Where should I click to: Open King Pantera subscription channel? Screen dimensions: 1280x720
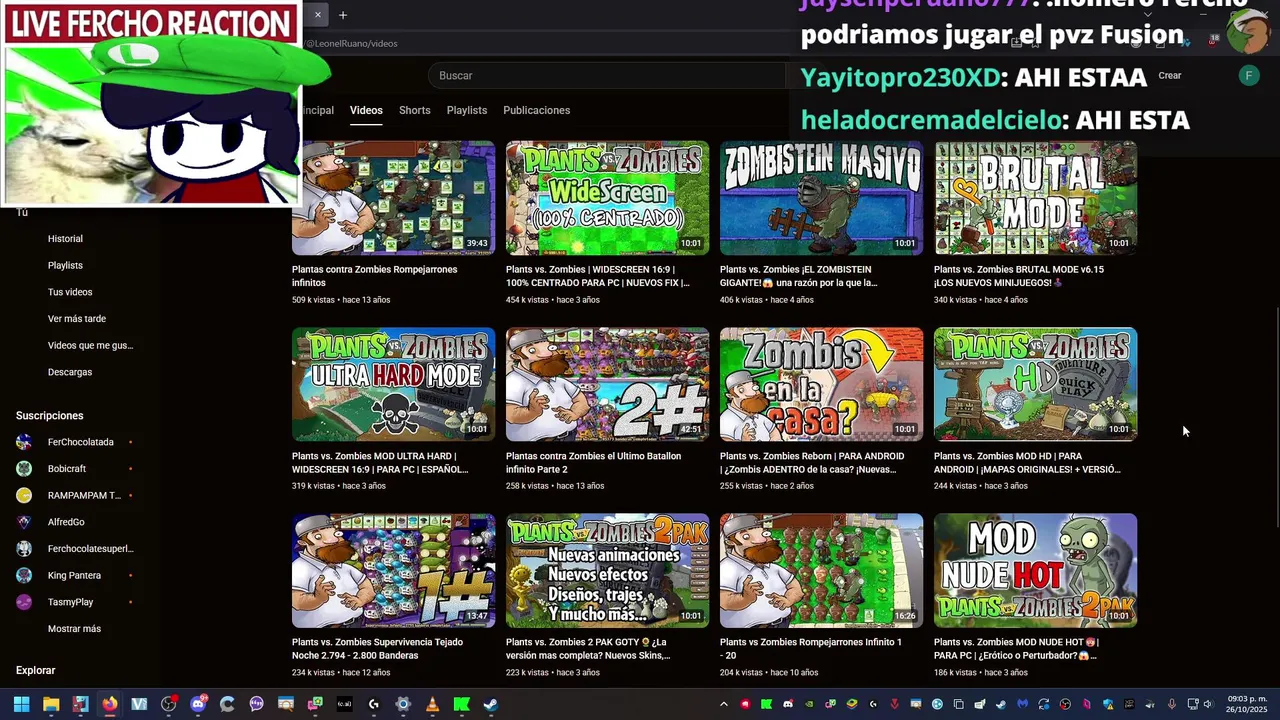(75, 575)
